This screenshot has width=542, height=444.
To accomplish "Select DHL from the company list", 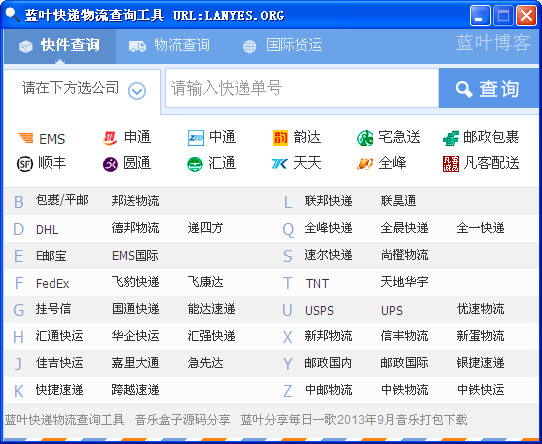I will point(47,229).
